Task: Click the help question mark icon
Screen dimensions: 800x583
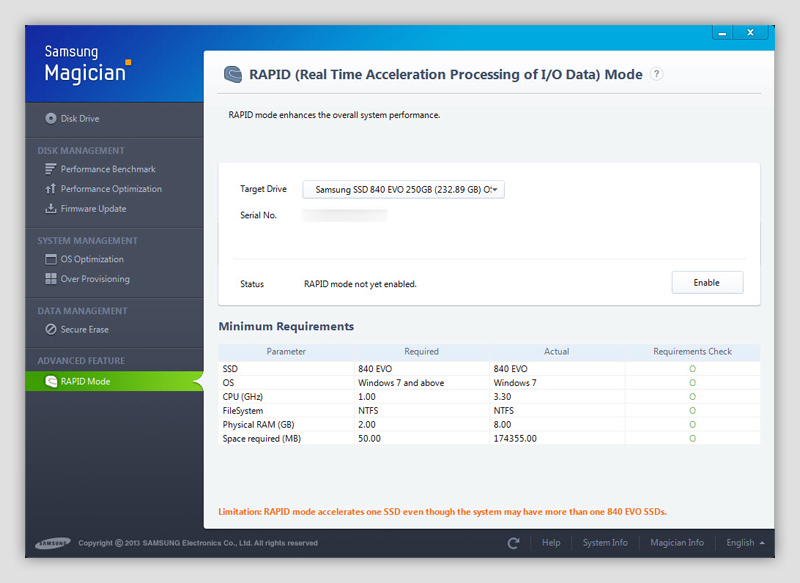Action: 657,74
